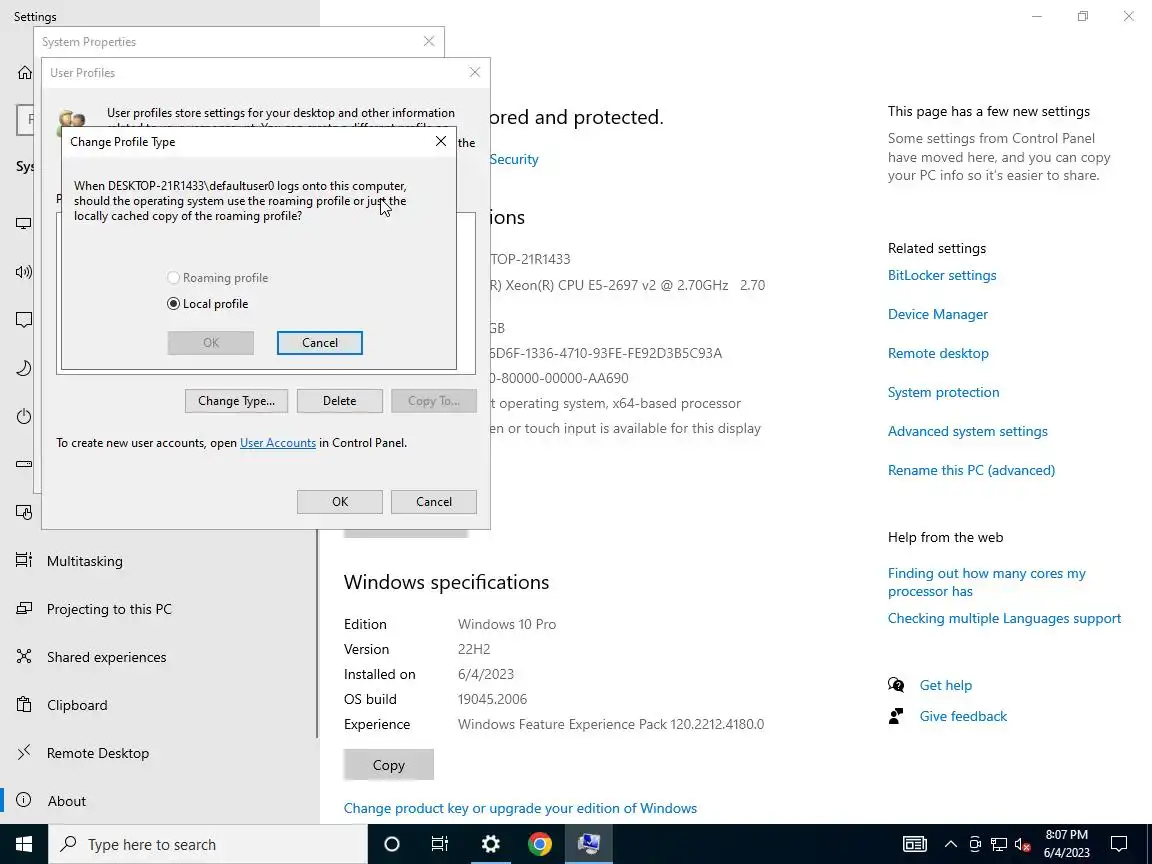Open the Action Center notification icon
Screen dimensions: 1152x864
[x=1119, y=844]
